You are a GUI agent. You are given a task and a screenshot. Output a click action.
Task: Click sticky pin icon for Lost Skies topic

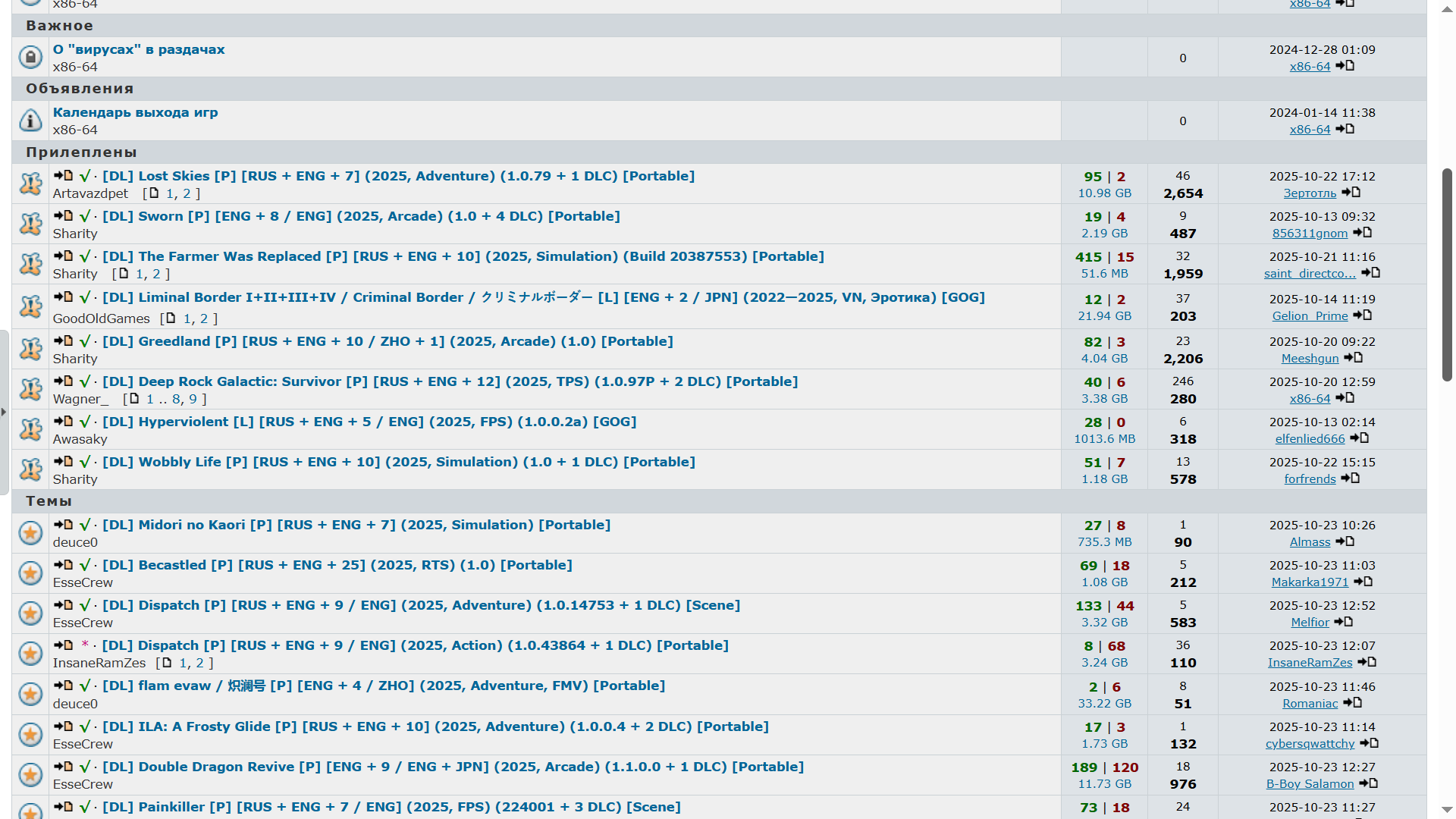30,184
